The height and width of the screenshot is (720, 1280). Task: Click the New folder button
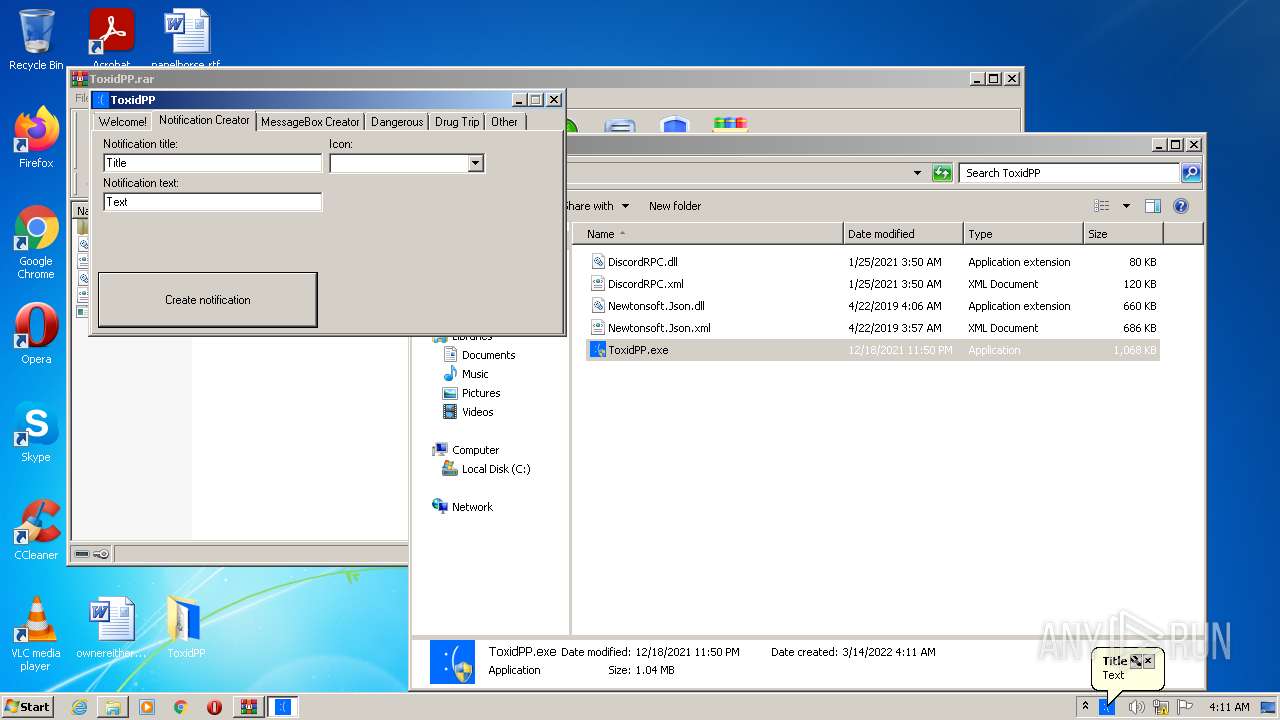pos(675,206)
